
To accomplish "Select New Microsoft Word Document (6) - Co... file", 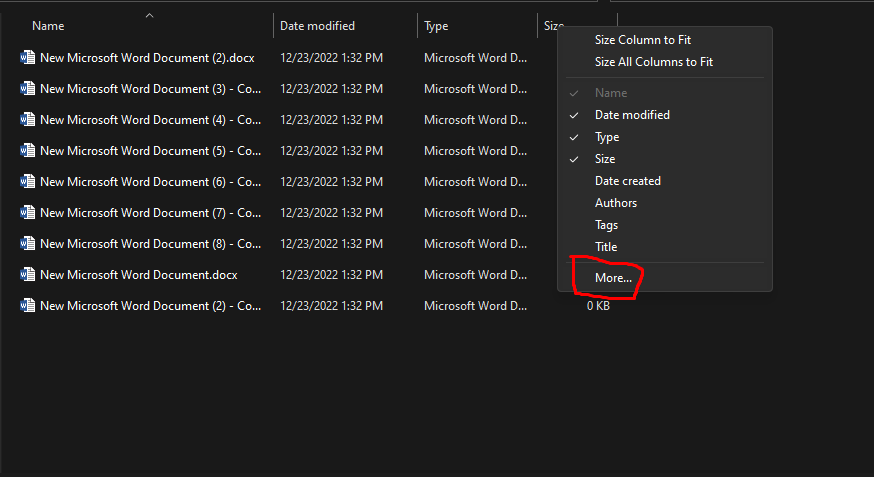I will click(x=150, y=182).
